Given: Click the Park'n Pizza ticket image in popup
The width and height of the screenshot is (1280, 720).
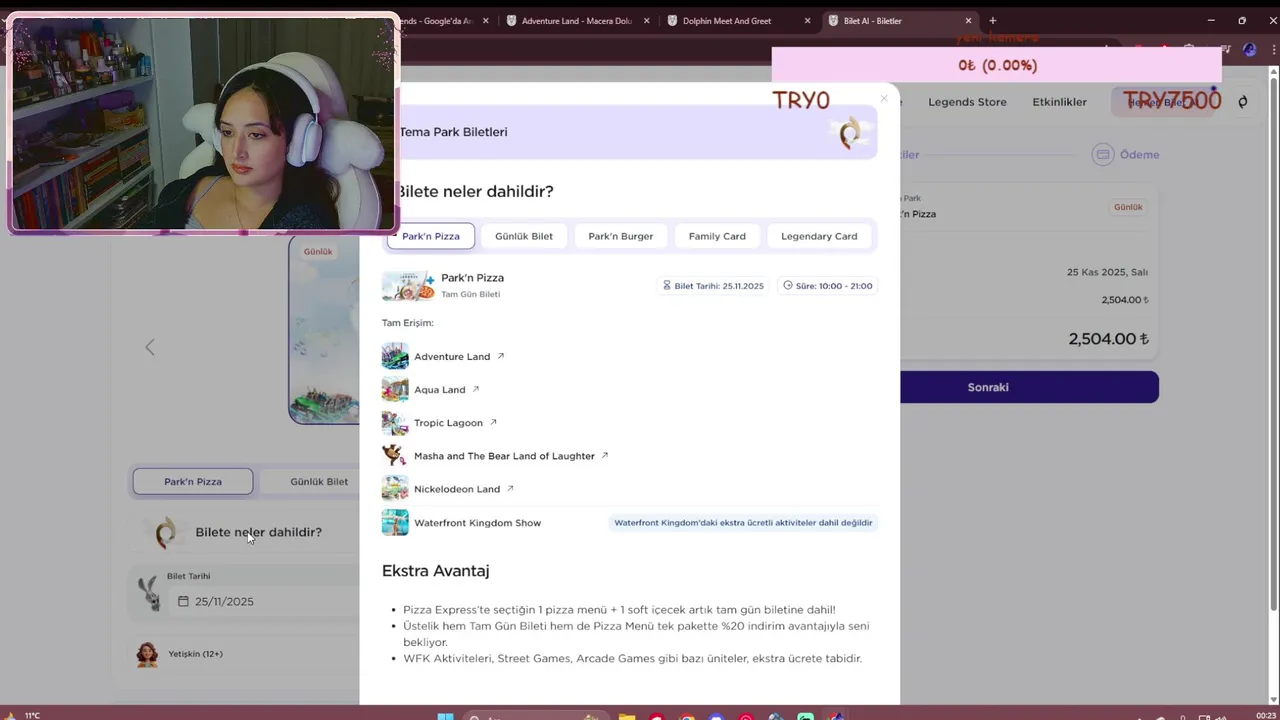Looking at the screenshot, I should [408, 286].
